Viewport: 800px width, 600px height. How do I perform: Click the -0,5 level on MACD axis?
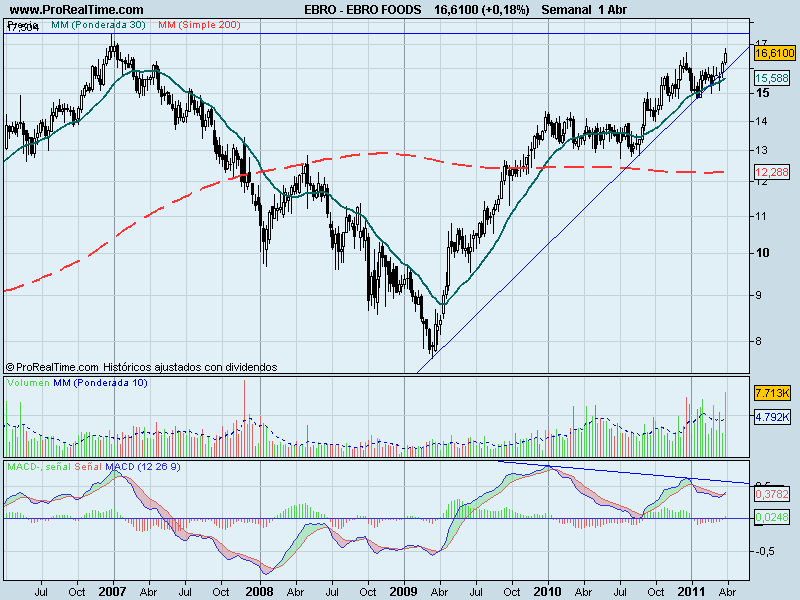765,552
